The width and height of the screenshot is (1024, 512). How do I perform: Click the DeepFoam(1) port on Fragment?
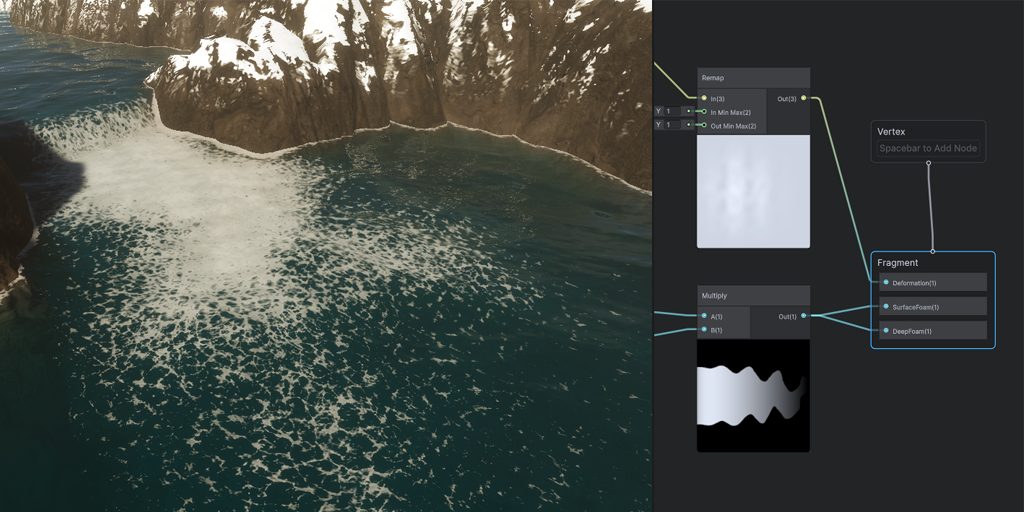pos(886,331)
